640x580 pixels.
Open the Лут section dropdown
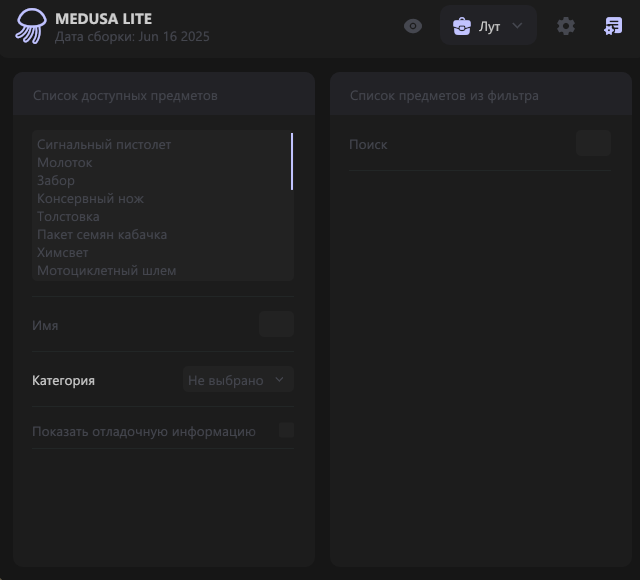[x=489, y=26]
